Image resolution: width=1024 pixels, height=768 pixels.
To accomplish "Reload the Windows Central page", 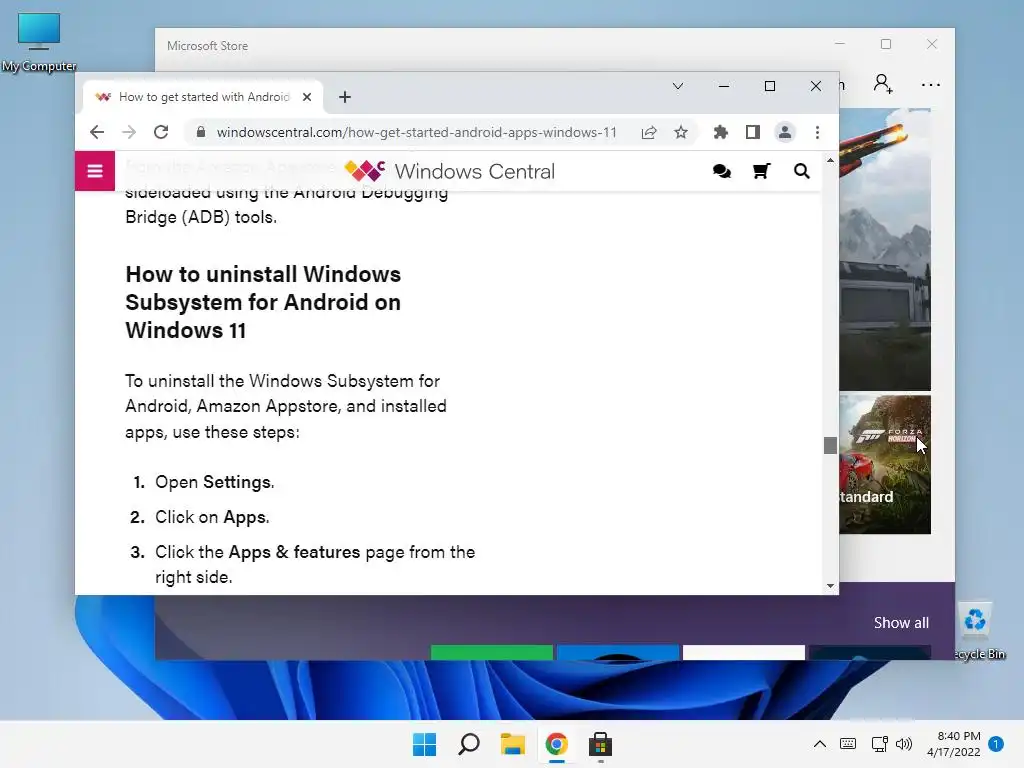I will pos(161,132).
